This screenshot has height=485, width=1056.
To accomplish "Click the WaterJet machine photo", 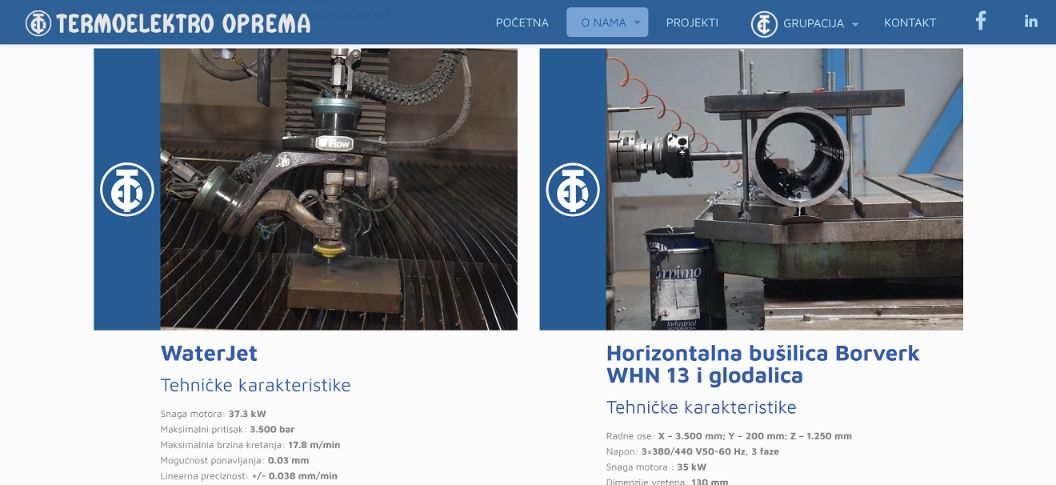I will tap(338, 189).
